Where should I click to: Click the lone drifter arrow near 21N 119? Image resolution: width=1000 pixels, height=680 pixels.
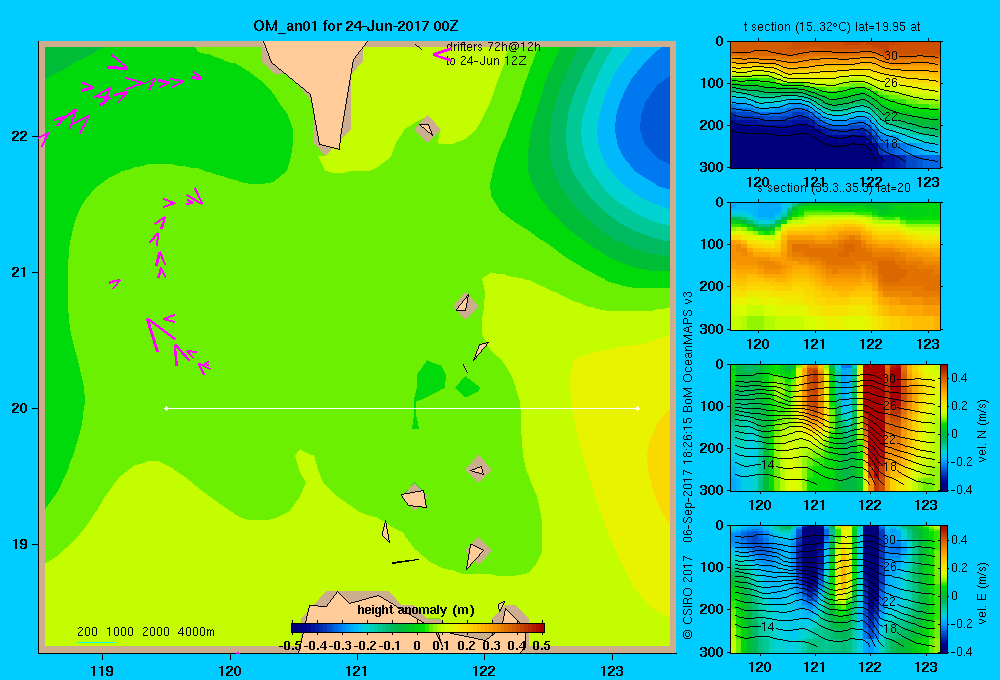115,283
